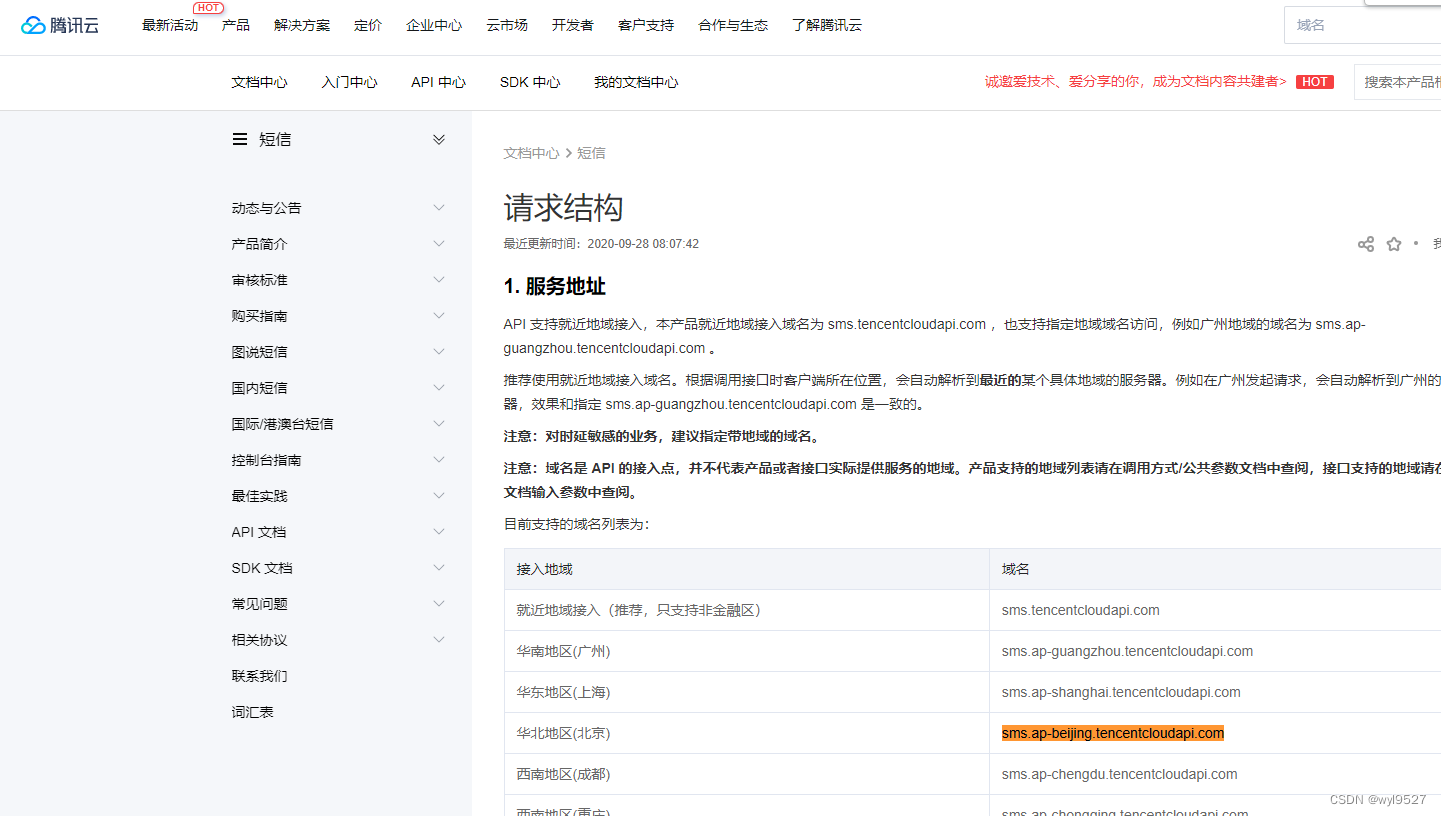Screen dimensions: 1441x816
Task: Expand the 国内短信 section
Action: (x=439, y=388)
